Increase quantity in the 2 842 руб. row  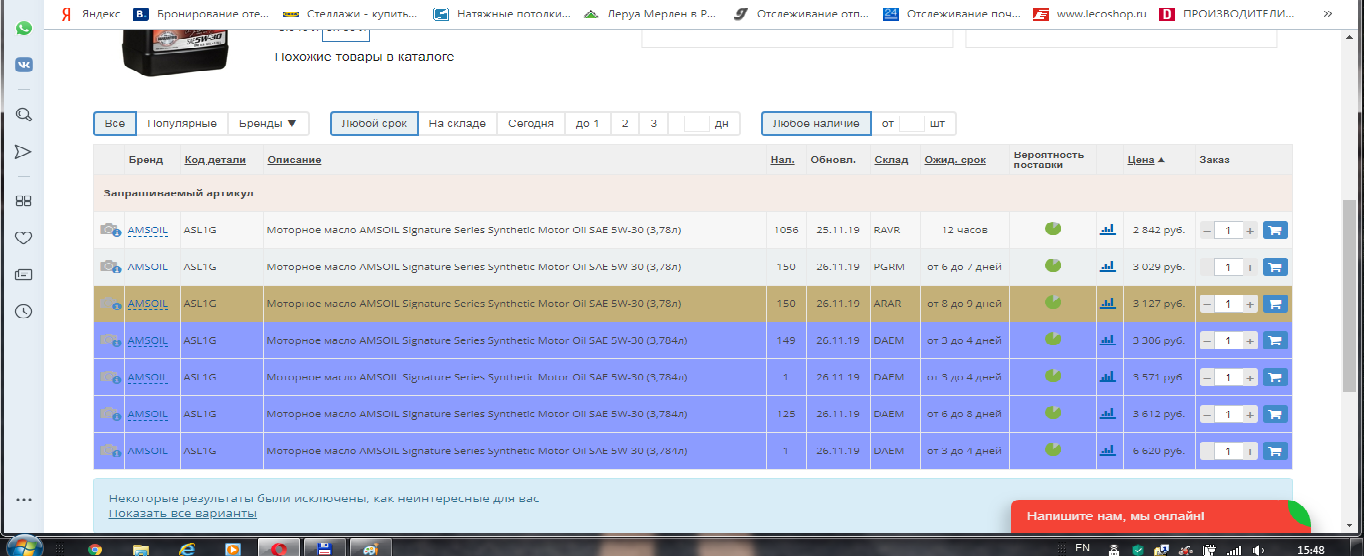[x=1250, y=230]
